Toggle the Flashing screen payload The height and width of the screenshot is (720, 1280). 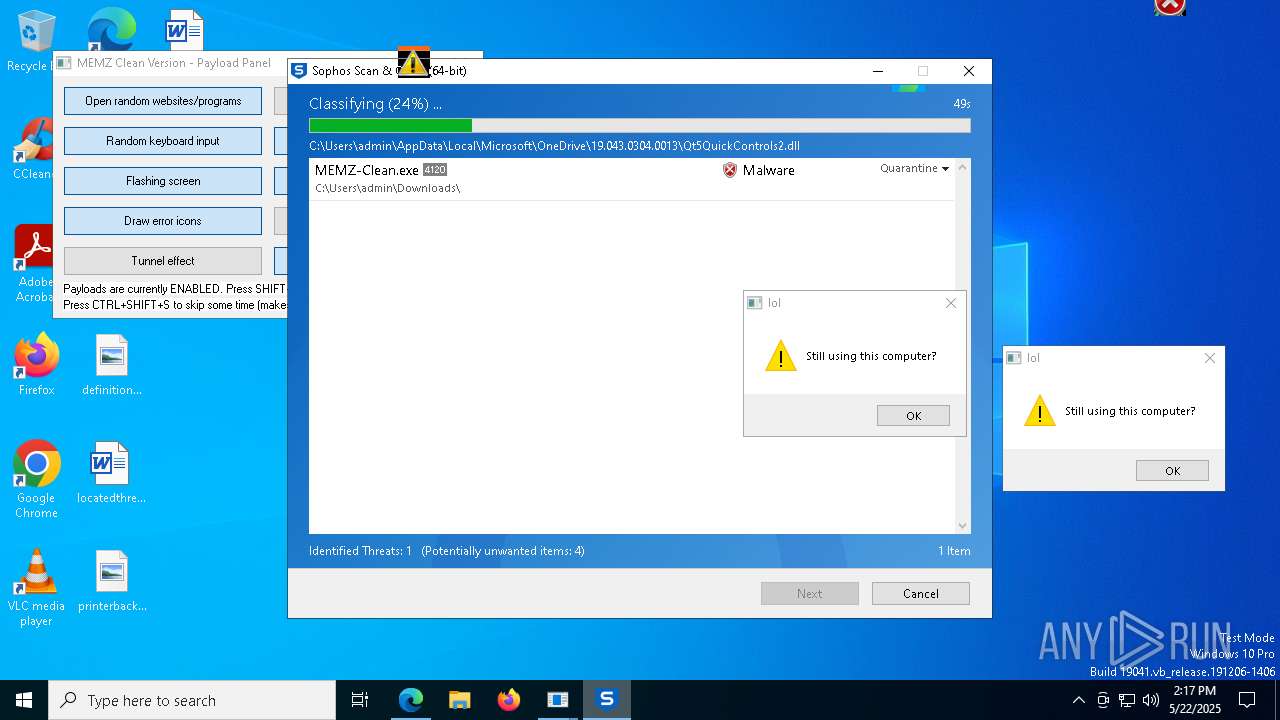(163, 181)
